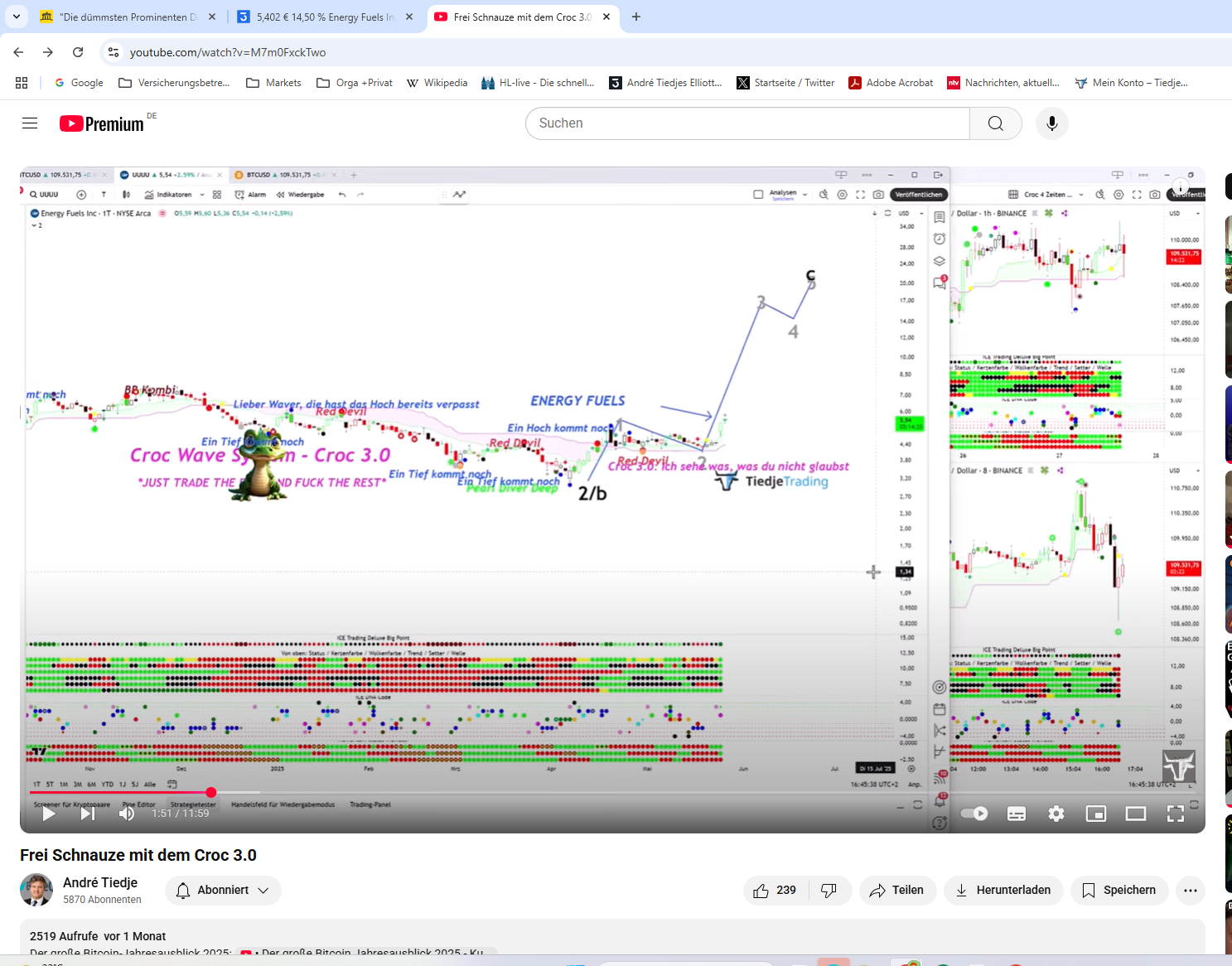Click the voice search microphone
This screenshot has height=966, width=1232.
pyautogui.click(x=1051, y=123)
